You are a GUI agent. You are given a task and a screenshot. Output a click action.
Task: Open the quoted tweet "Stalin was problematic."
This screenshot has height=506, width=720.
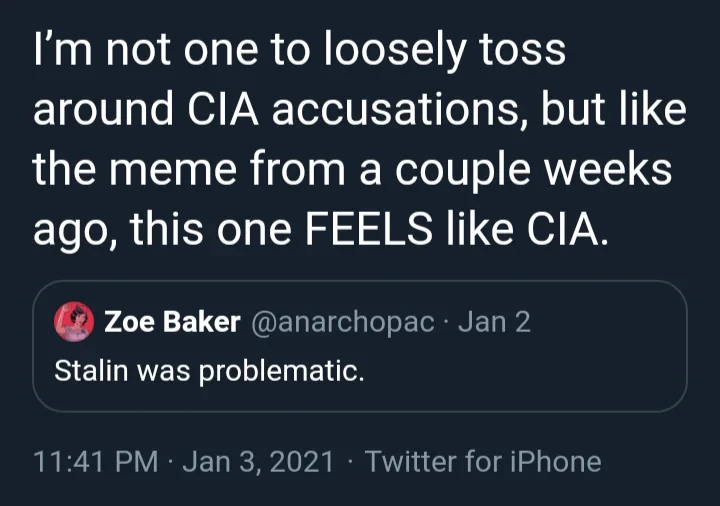coord(208,371)
